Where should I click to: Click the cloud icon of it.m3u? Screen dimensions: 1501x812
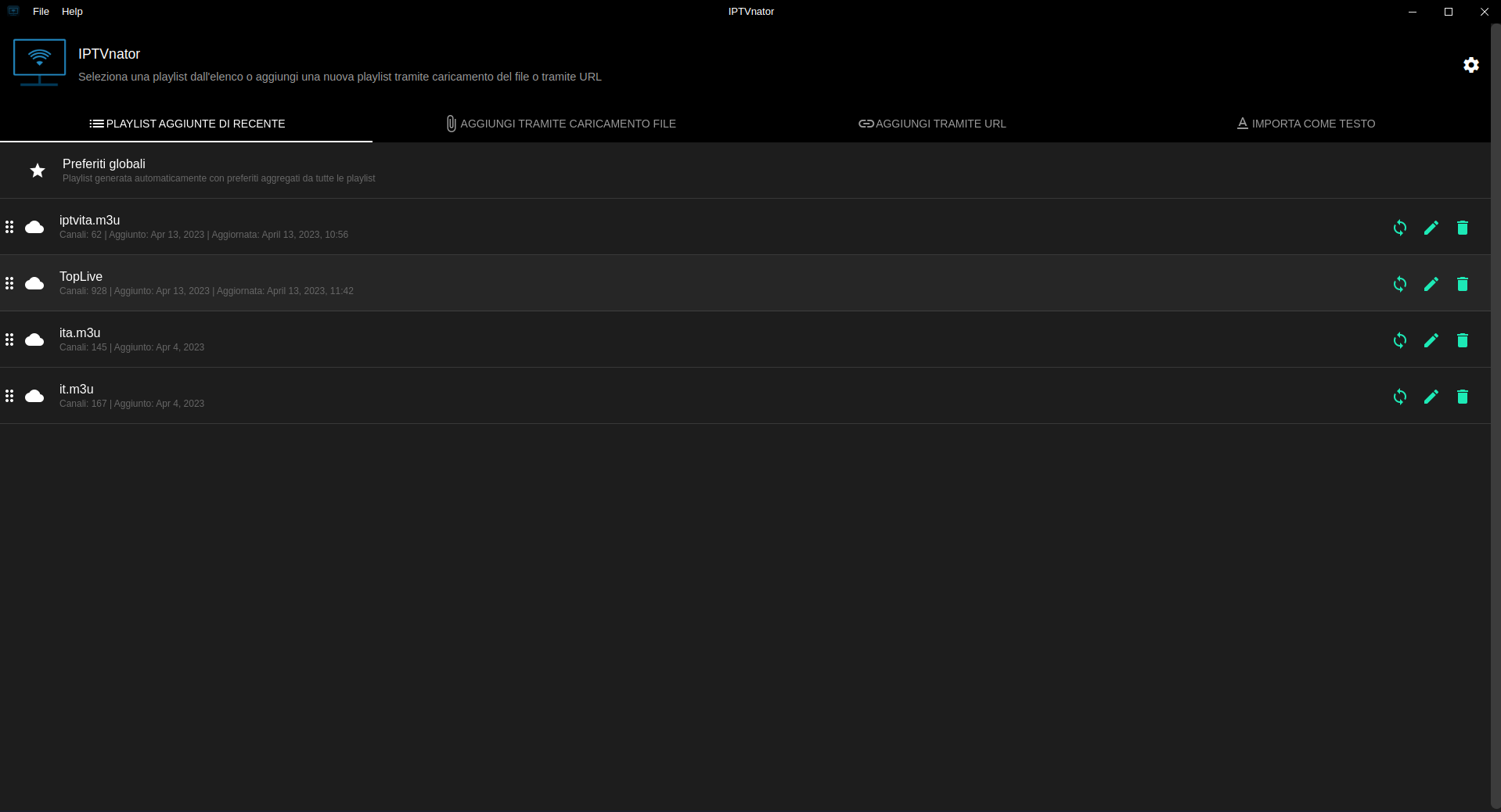click(x=34, y=396)
